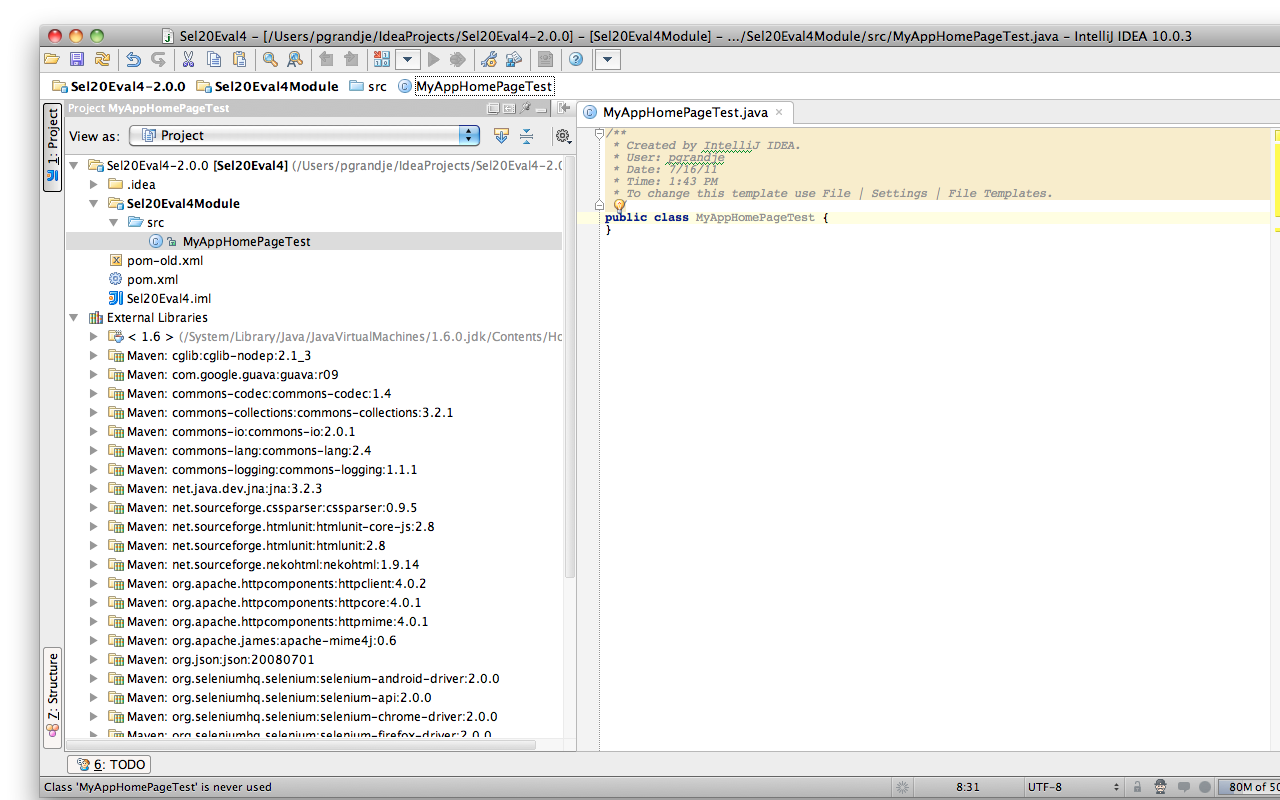Minimize the Project tool window
The height and width of the screenshot is (800, 1280).
[x=542, y=108]
